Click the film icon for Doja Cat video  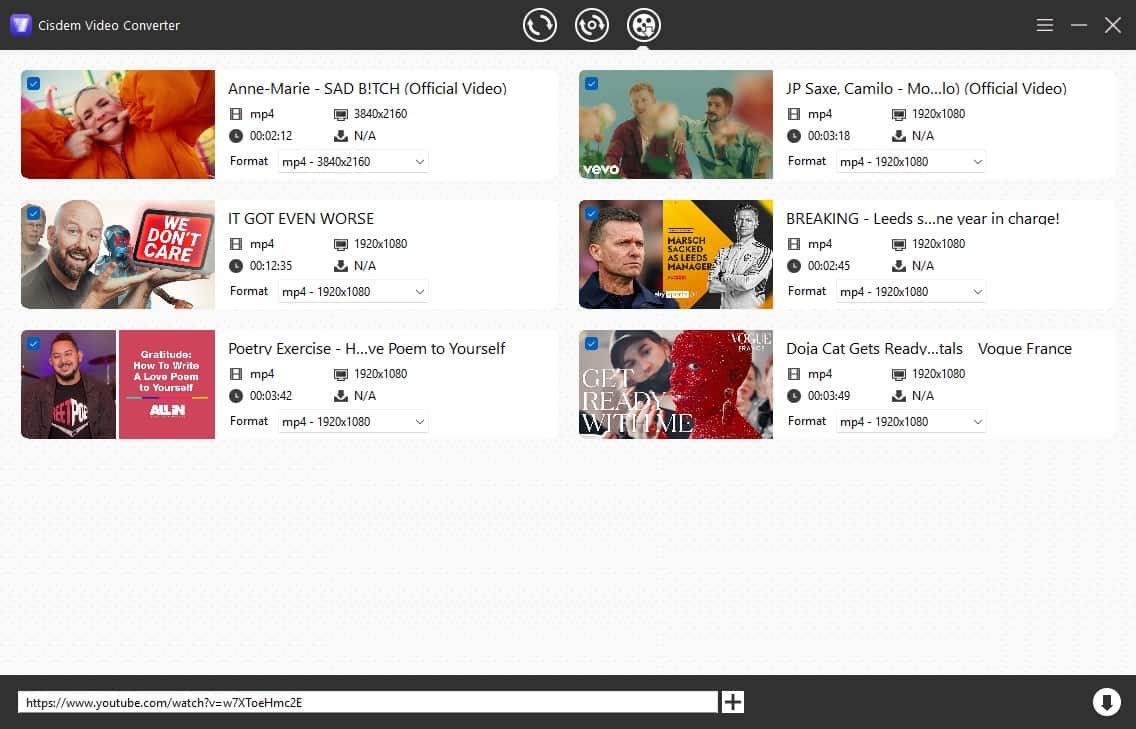tap(793, 374)
